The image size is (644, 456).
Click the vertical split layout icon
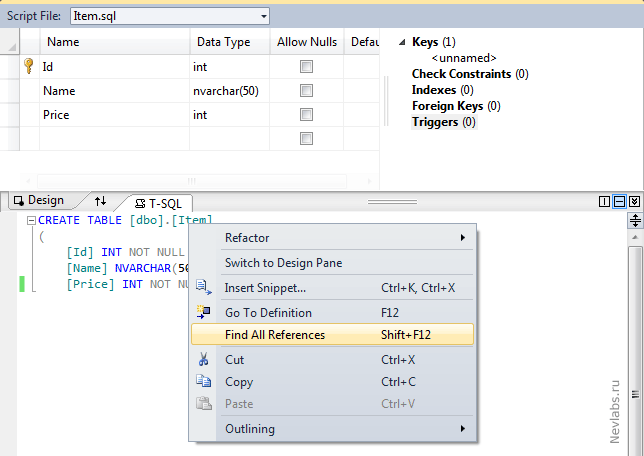(x=604, y=201)
